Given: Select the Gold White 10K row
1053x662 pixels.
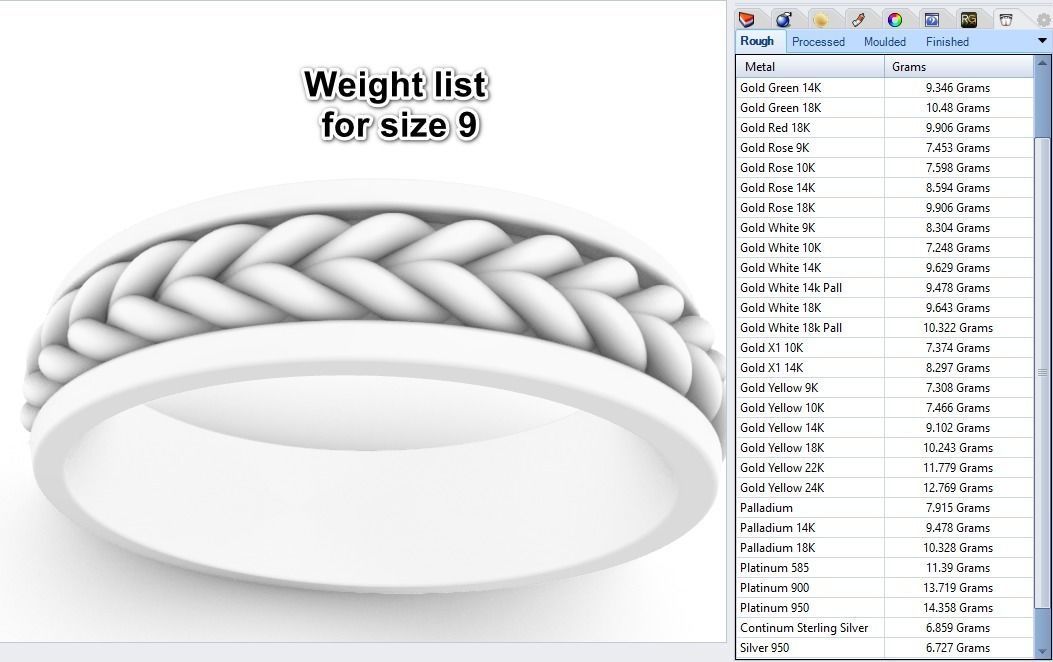Looking at the screenshot, I should pos(884,248).
